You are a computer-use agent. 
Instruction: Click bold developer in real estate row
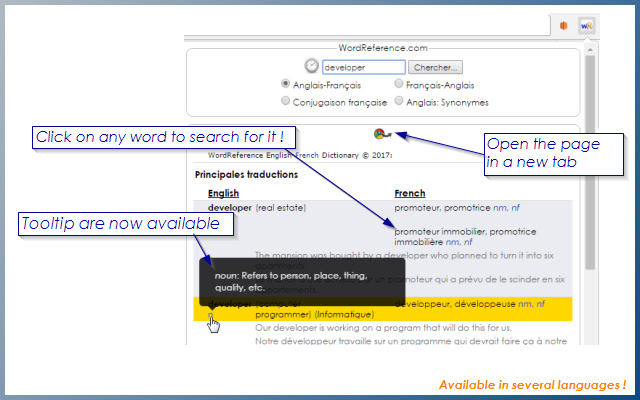point(230,208)
